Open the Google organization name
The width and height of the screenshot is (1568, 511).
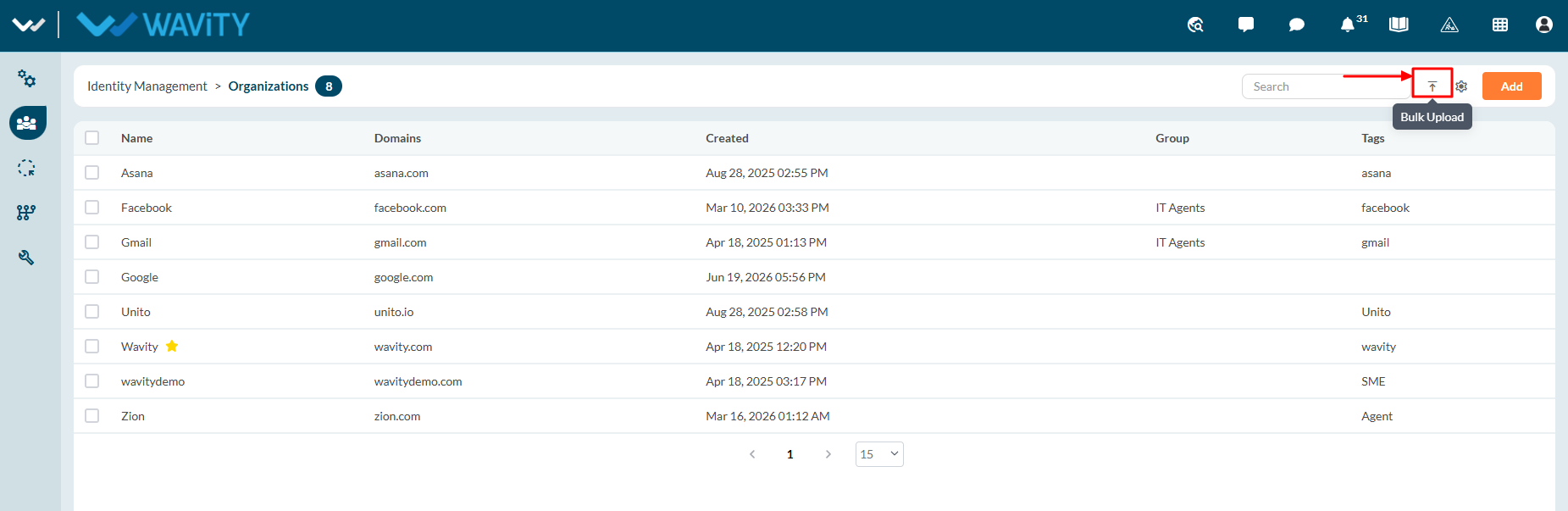click(x=139, y=277)
